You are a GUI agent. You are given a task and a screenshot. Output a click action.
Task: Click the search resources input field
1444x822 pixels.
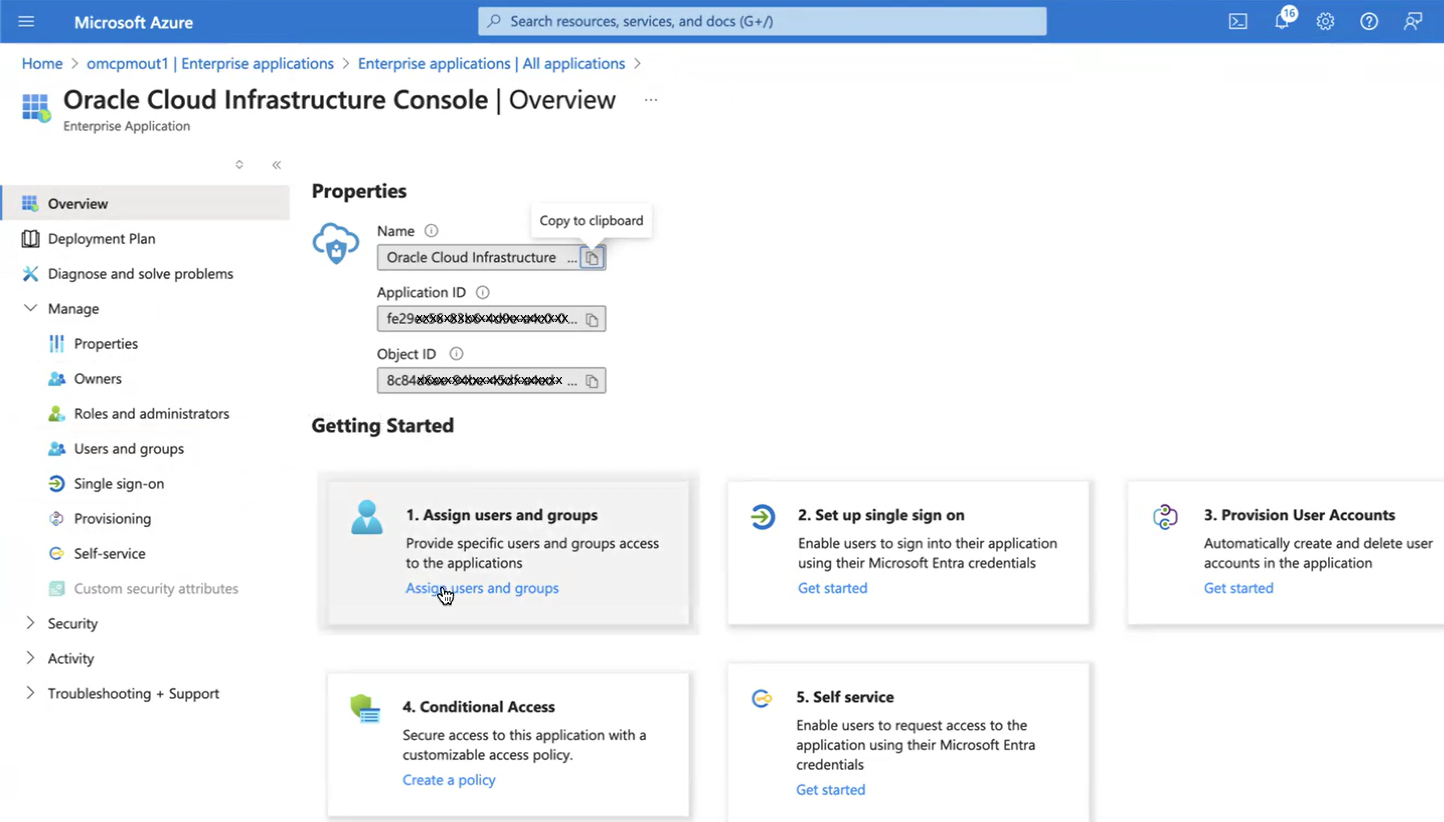tap(761, 21)
